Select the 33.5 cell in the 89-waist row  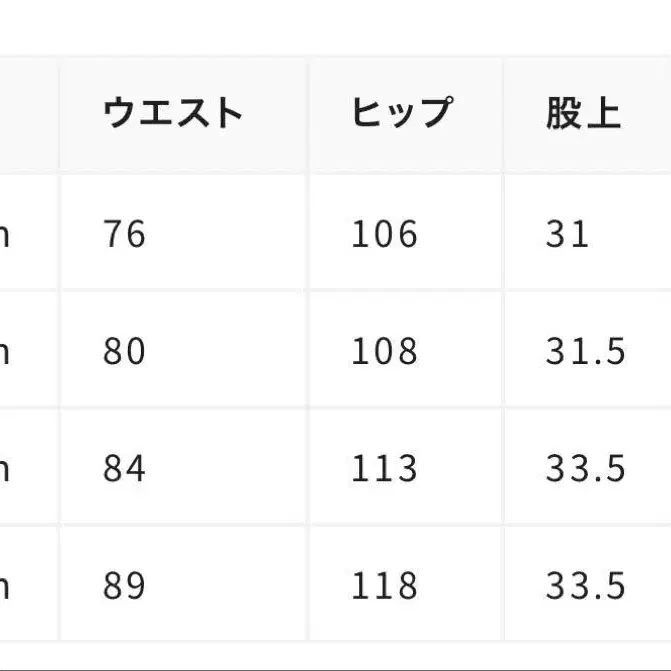[585, 585]
